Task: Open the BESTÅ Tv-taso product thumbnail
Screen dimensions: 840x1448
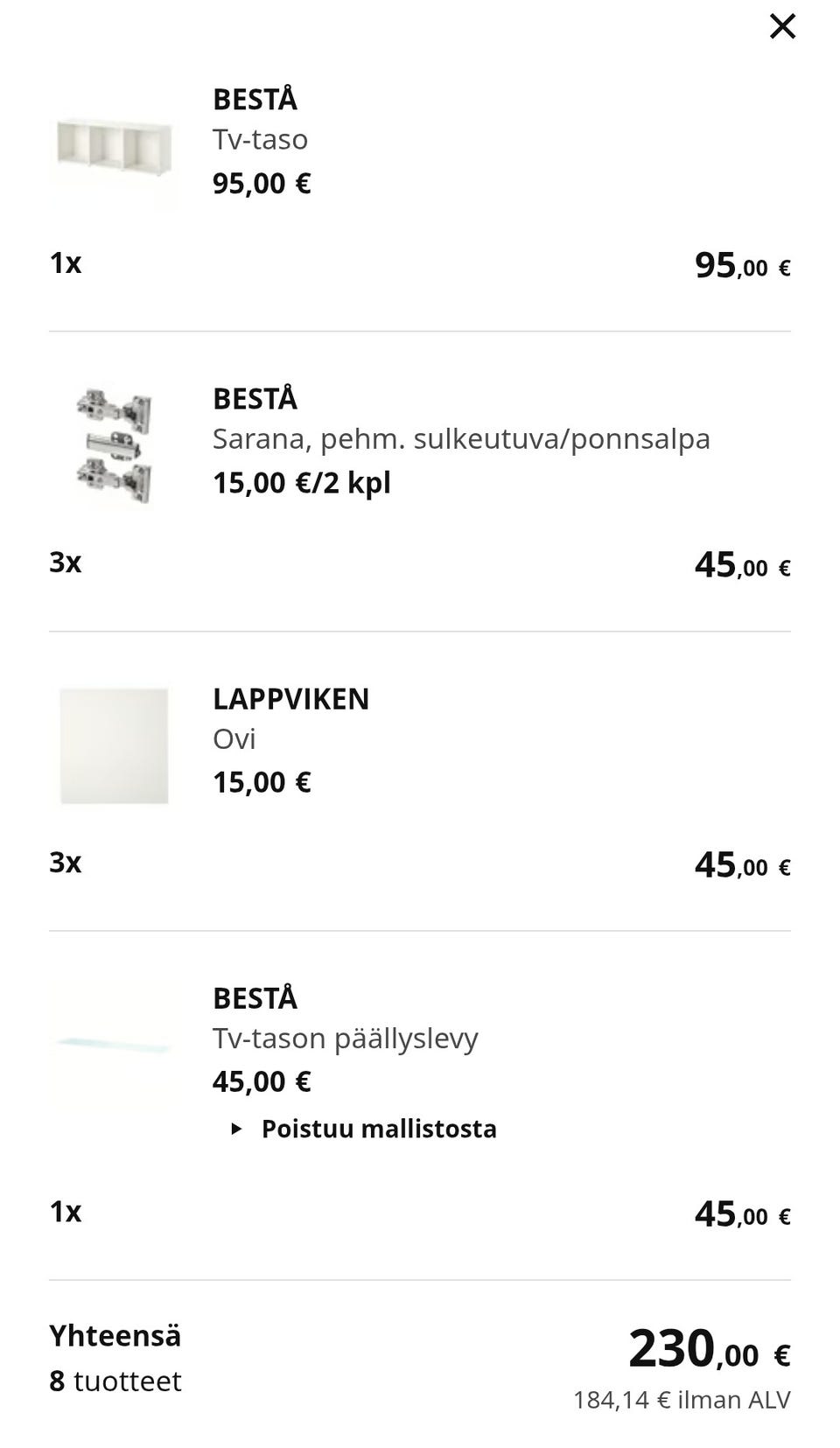Action: tap(114, 147)
